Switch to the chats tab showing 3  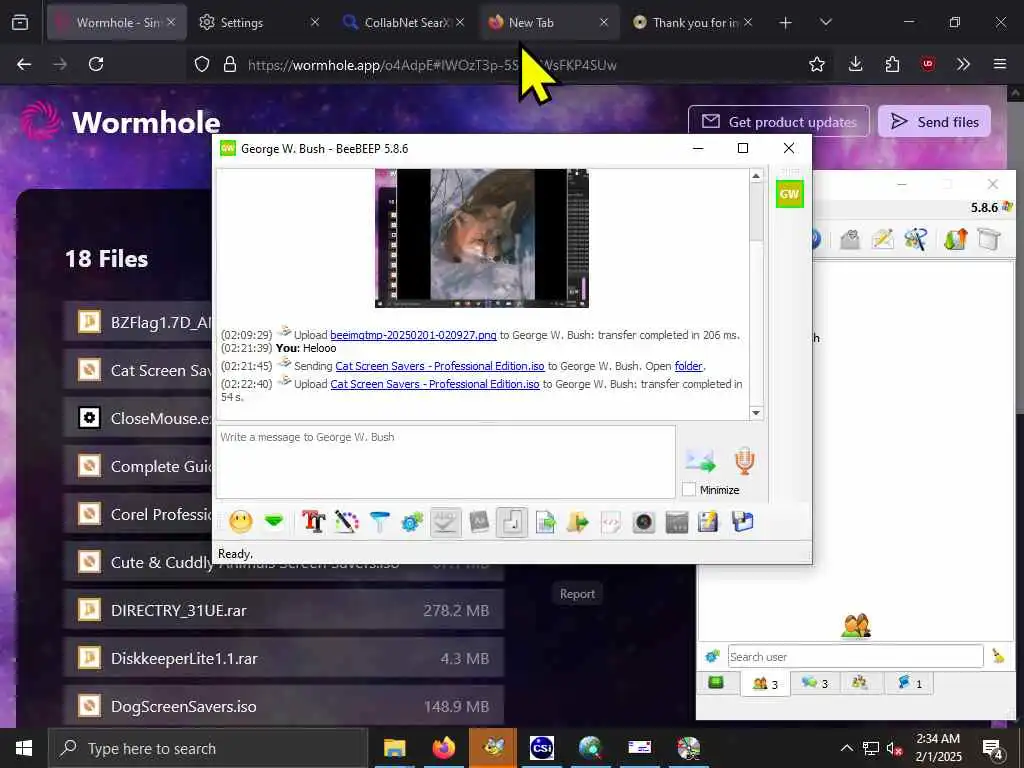(x=815, y=683)
